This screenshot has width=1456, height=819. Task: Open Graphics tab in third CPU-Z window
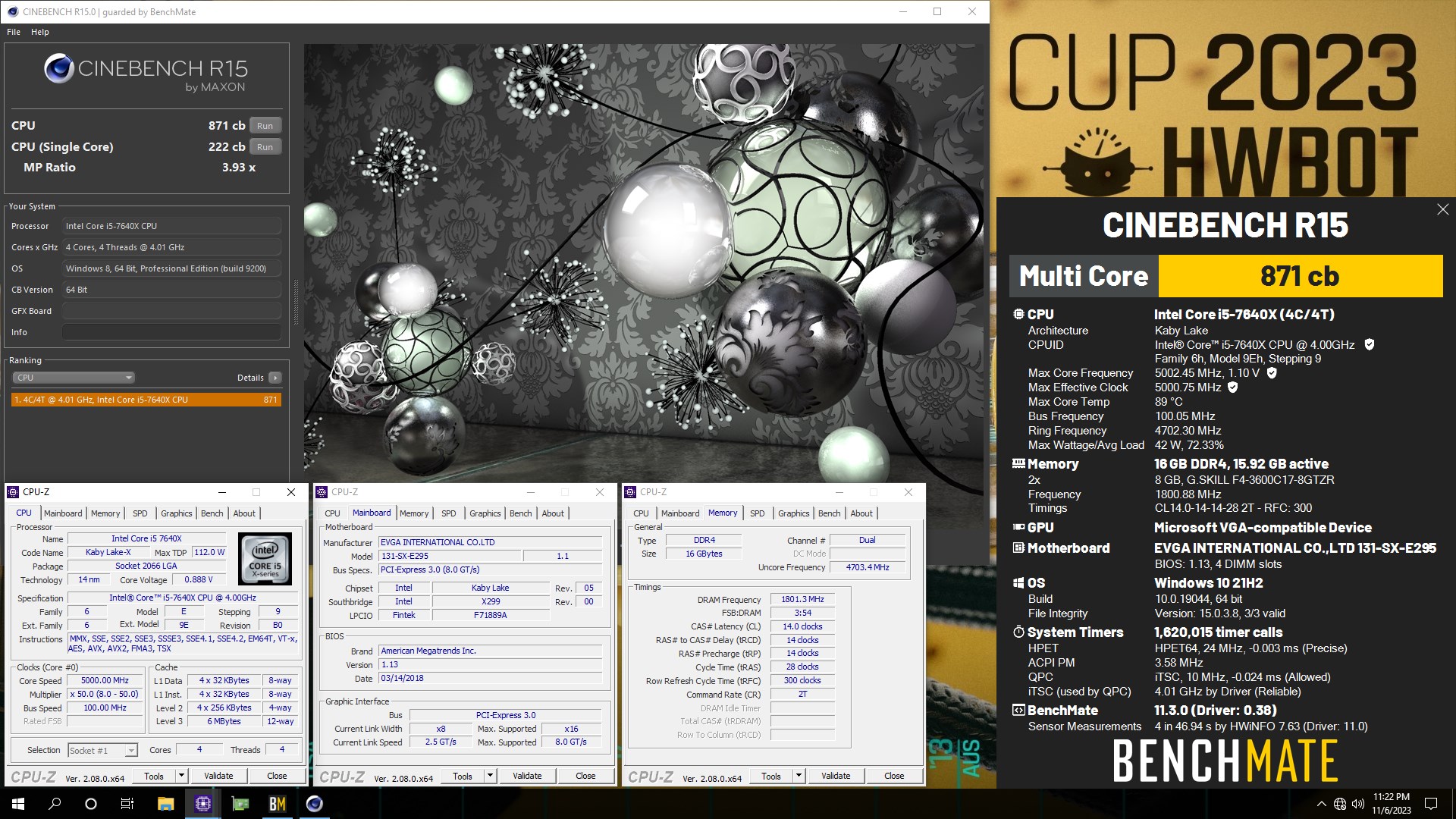793,513
